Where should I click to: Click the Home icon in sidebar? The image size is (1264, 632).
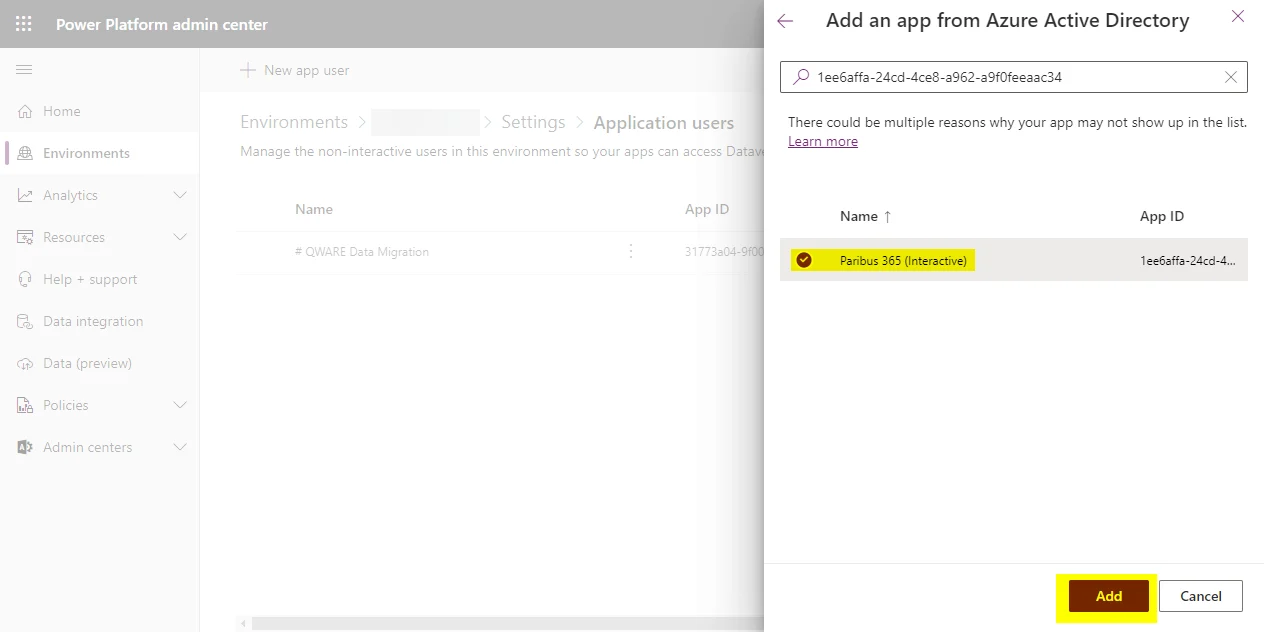point(25,111)
